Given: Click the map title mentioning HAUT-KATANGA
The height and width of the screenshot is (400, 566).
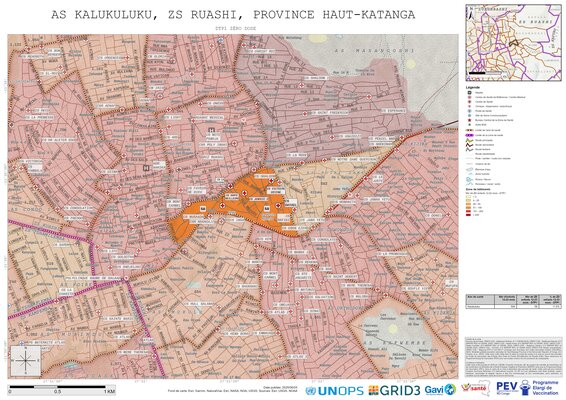Looking at the screenshot, I should pos(233,15).
